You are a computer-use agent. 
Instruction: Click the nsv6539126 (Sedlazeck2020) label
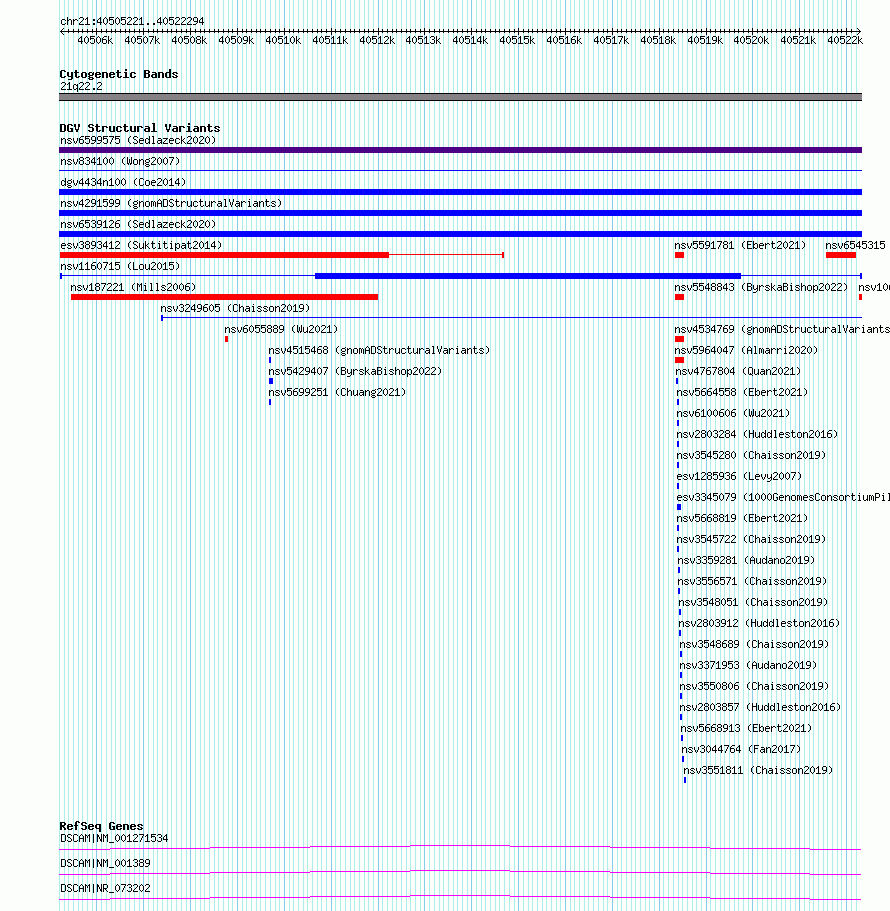(138, 224)
